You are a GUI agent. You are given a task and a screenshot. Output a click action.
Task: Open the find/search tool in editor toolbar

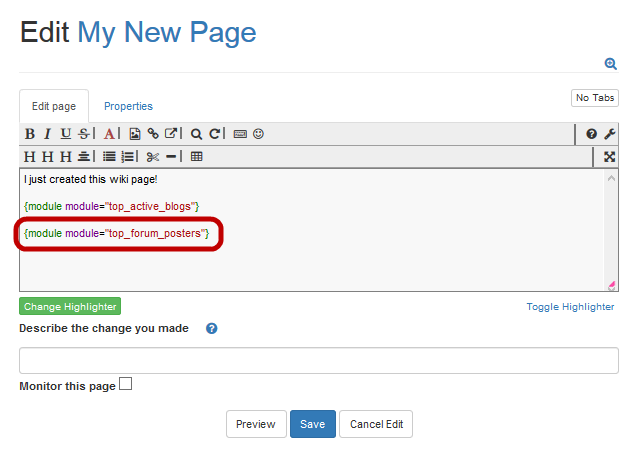tap(197, 134)
